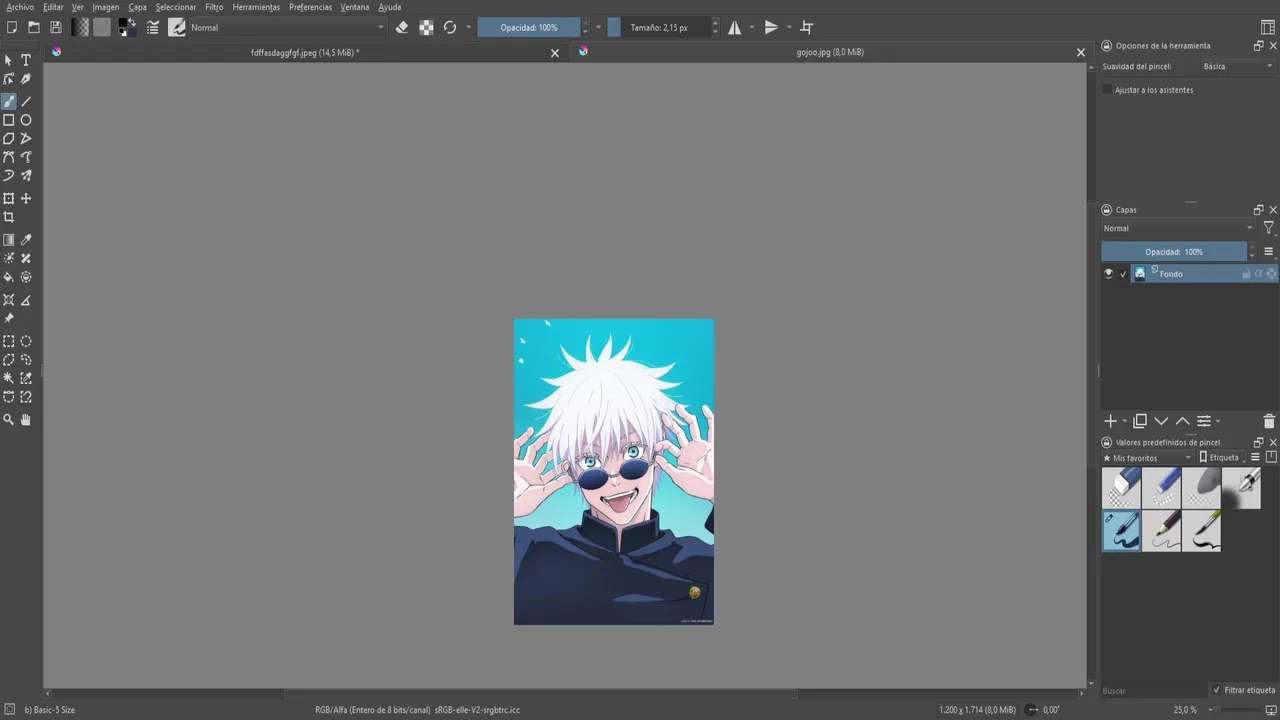Adjust the brush Opacidad slider in toolbar
The image size is (1280, 720).
coord(529,28)
